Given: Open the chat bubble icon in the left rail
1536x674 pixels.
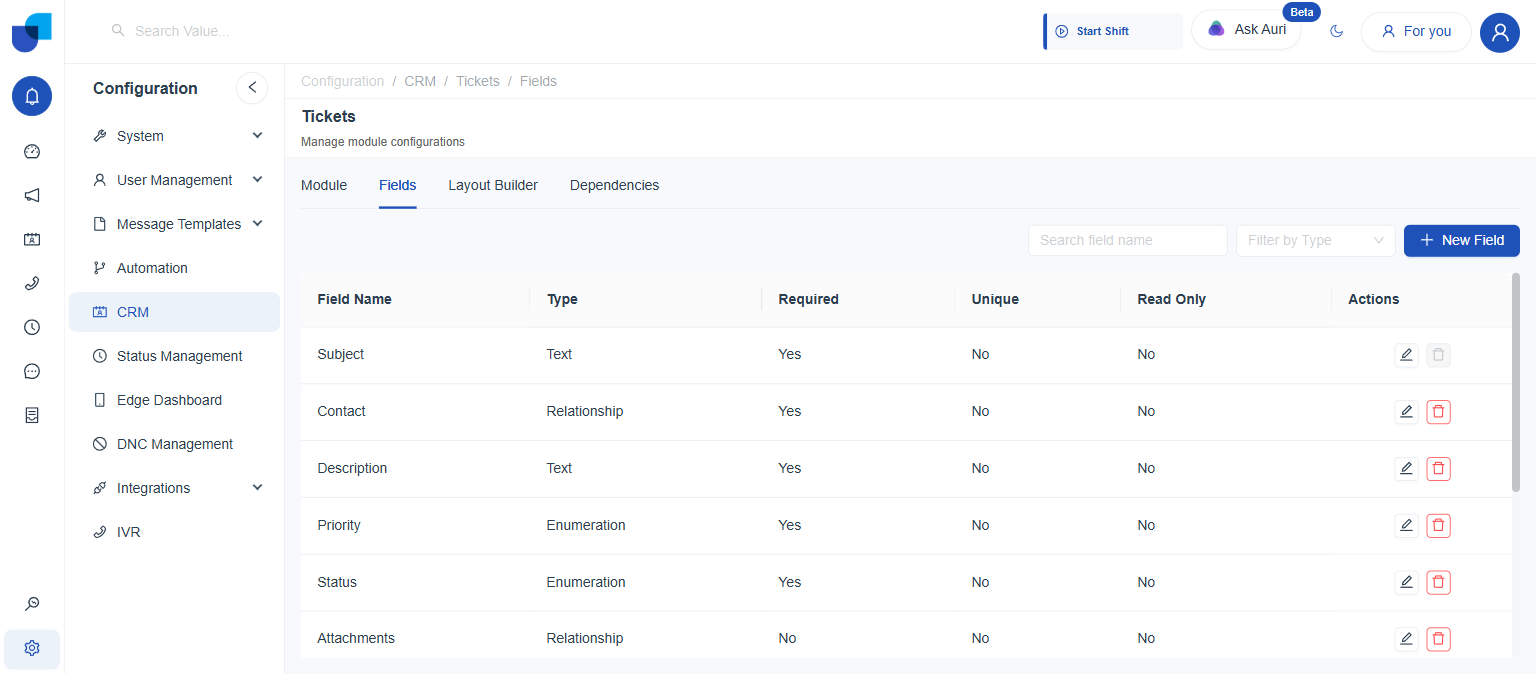Looking at the screenshot, I should [x=32, y=372].
